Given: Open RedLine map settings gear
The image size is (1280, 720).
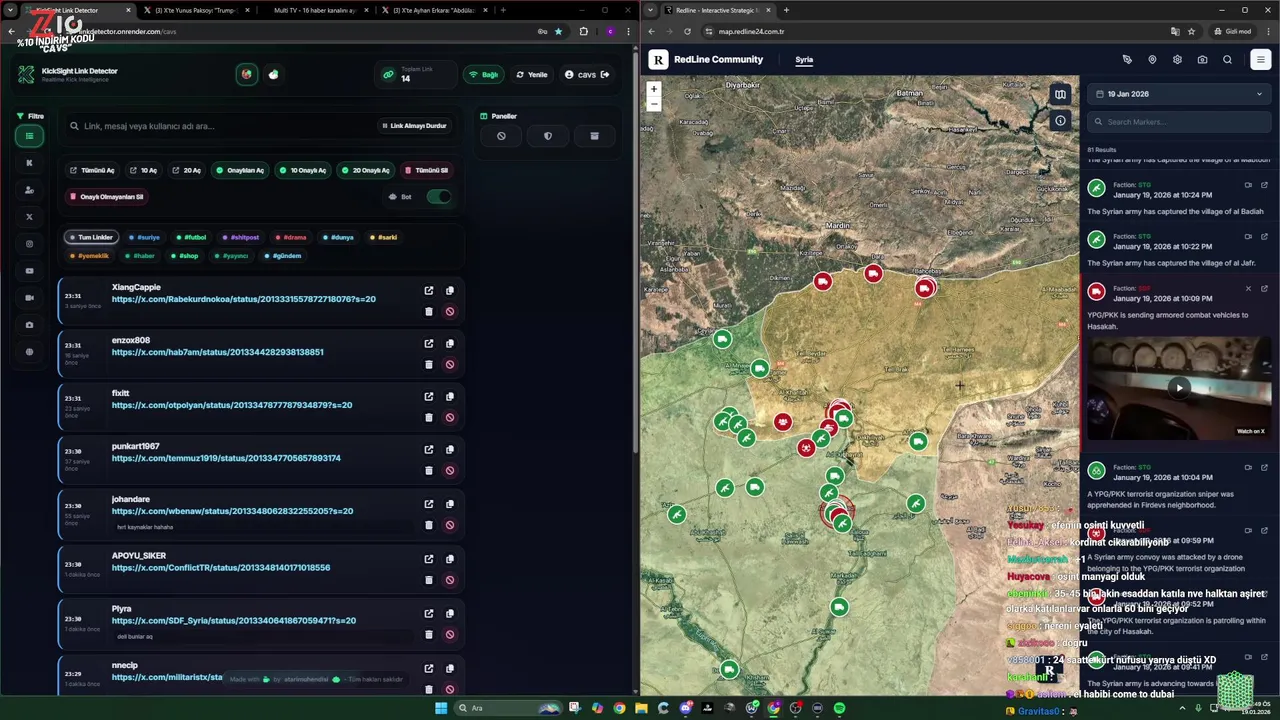Looking at the screenshot, I should coord(1177,60).
